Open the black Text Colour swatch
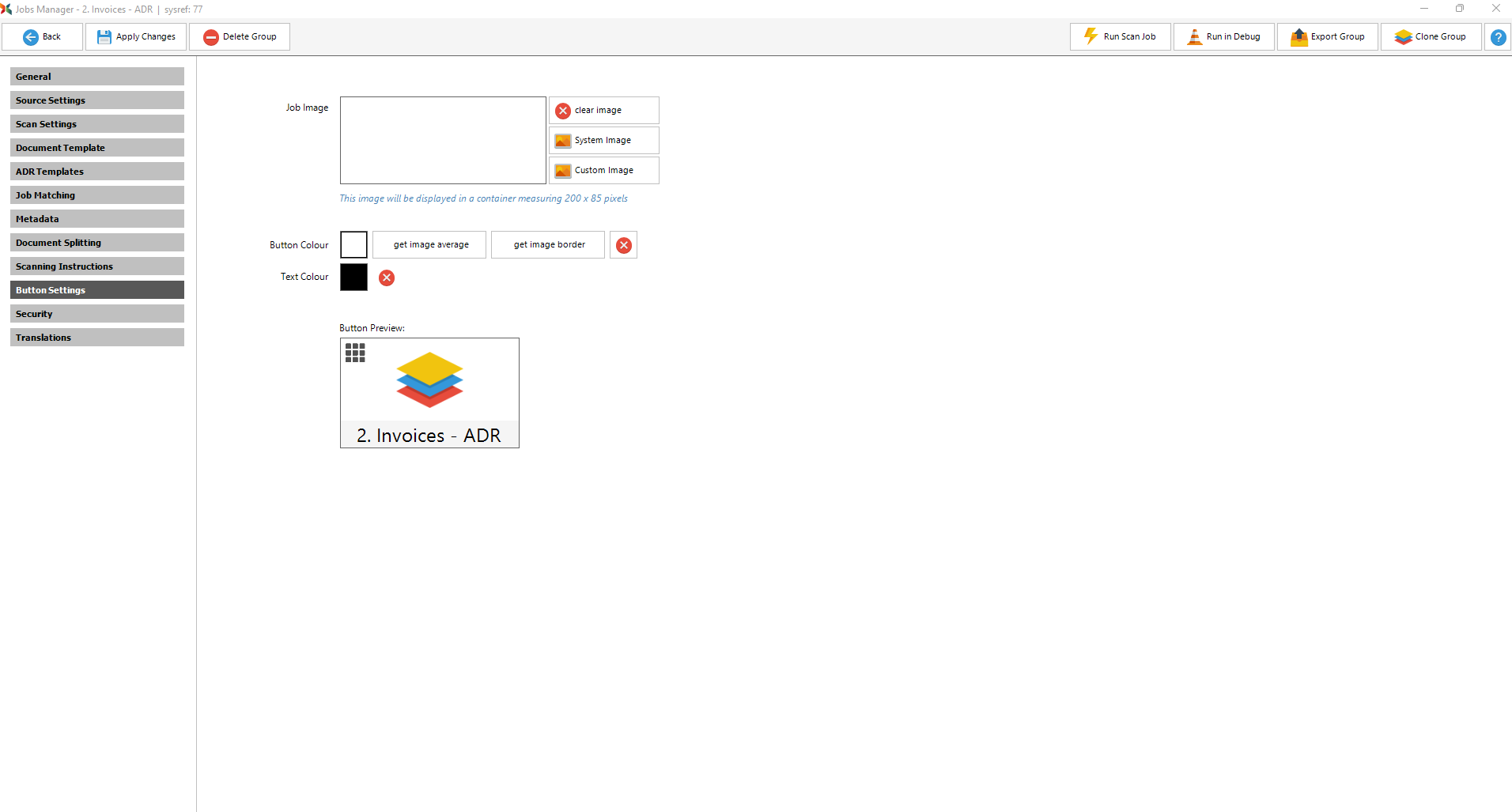This screenshot has width=1512, height=812. click(353, 278)
